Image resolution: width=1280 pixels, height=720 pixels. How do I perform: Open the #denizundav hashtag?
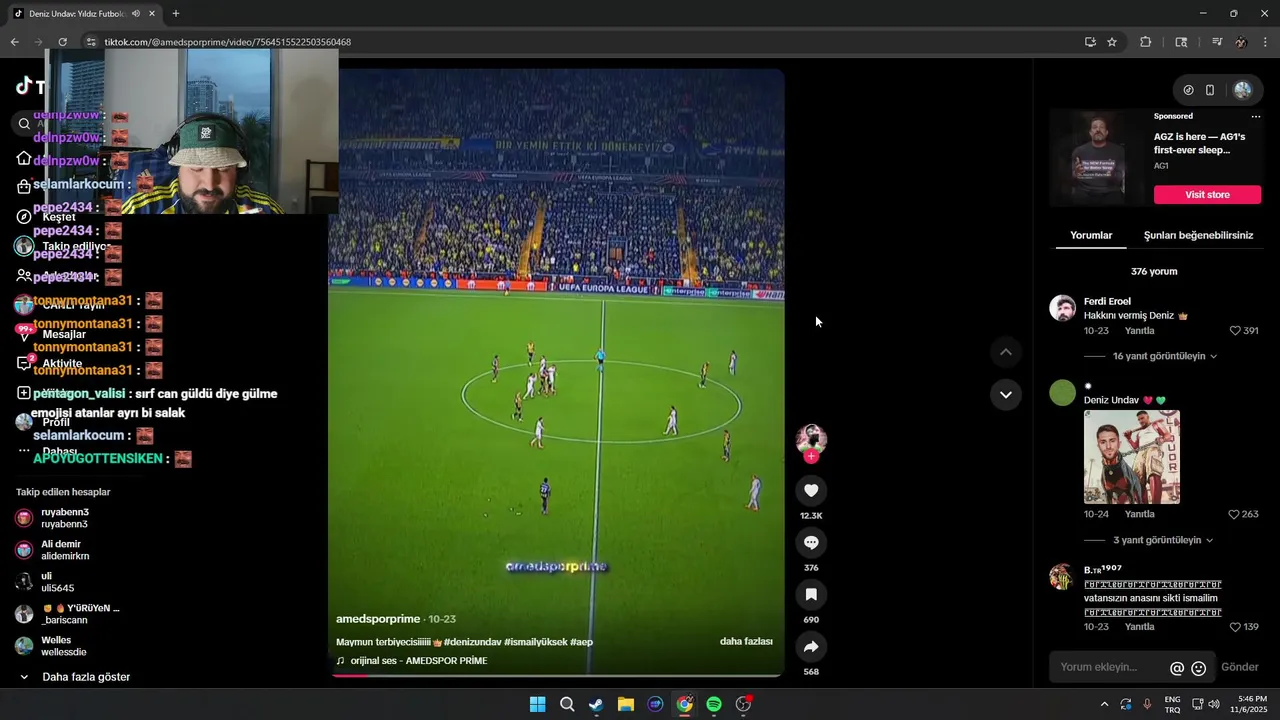tap(472, 642)
